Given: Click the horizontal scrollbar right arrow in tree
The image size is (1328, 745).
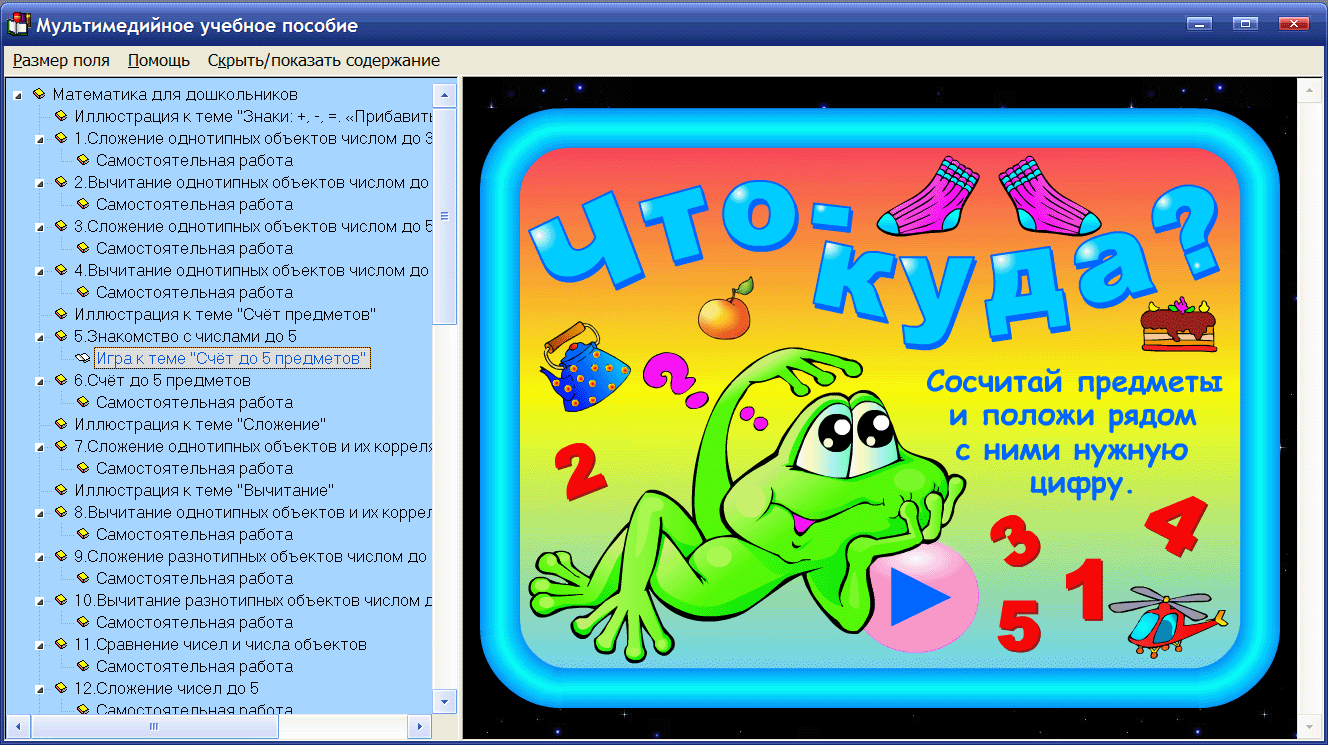Looking at the screenshot, I should pos(420,727).
